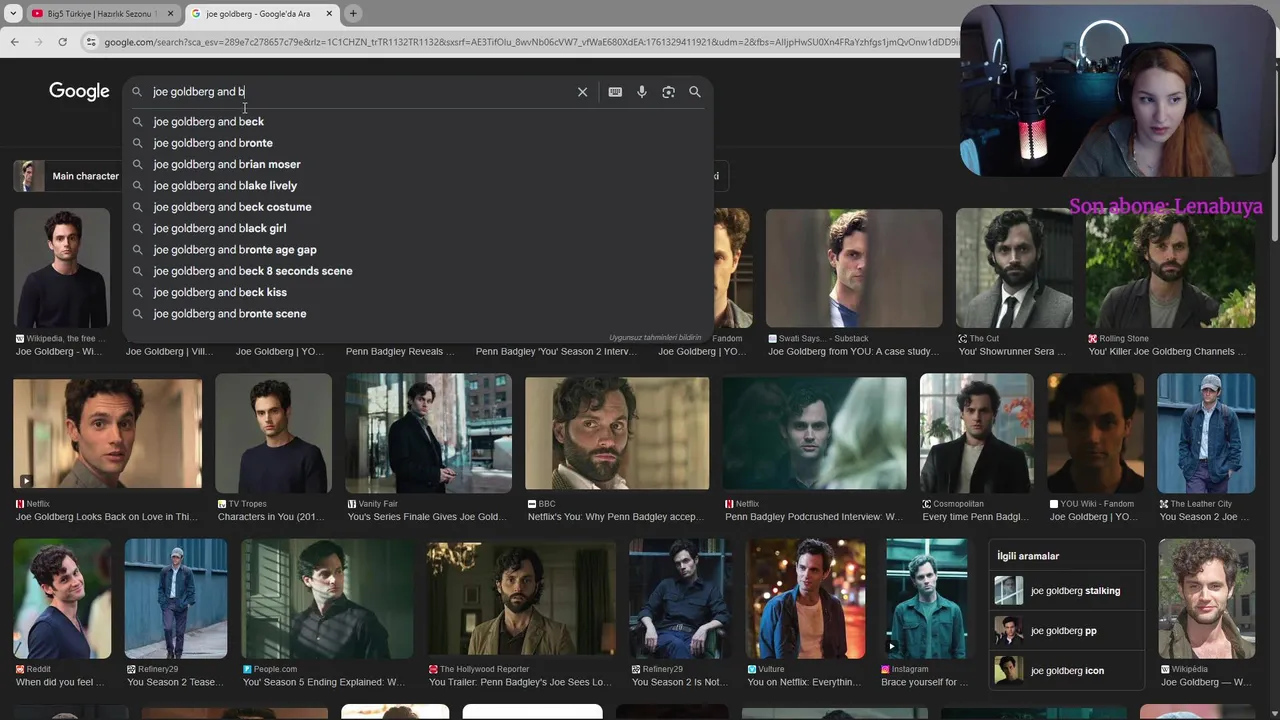
Task: Go back to previous page
Action: 14,42
